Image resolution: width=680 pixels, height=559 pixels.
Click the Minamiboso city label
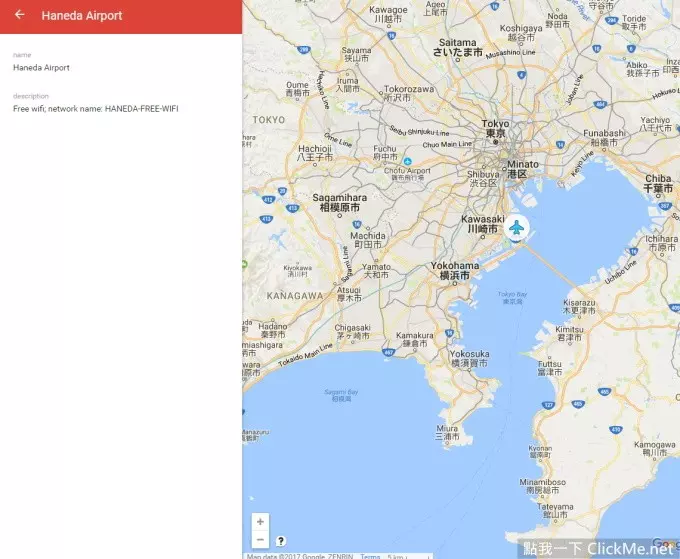pyautogui.click(x=543, y=486)
